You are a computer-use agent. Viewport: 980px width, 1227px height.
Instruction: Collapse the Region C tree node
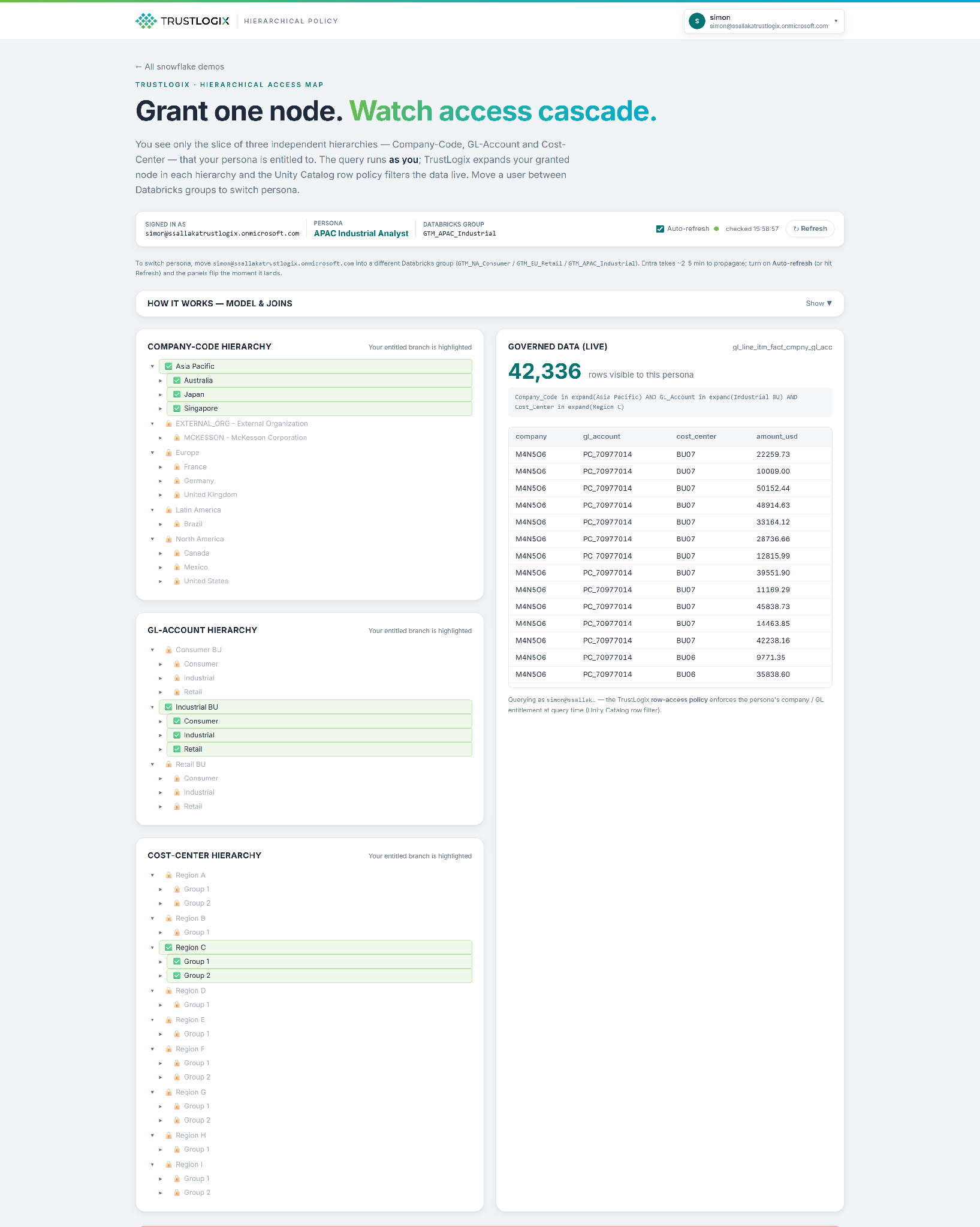point(152,948)
